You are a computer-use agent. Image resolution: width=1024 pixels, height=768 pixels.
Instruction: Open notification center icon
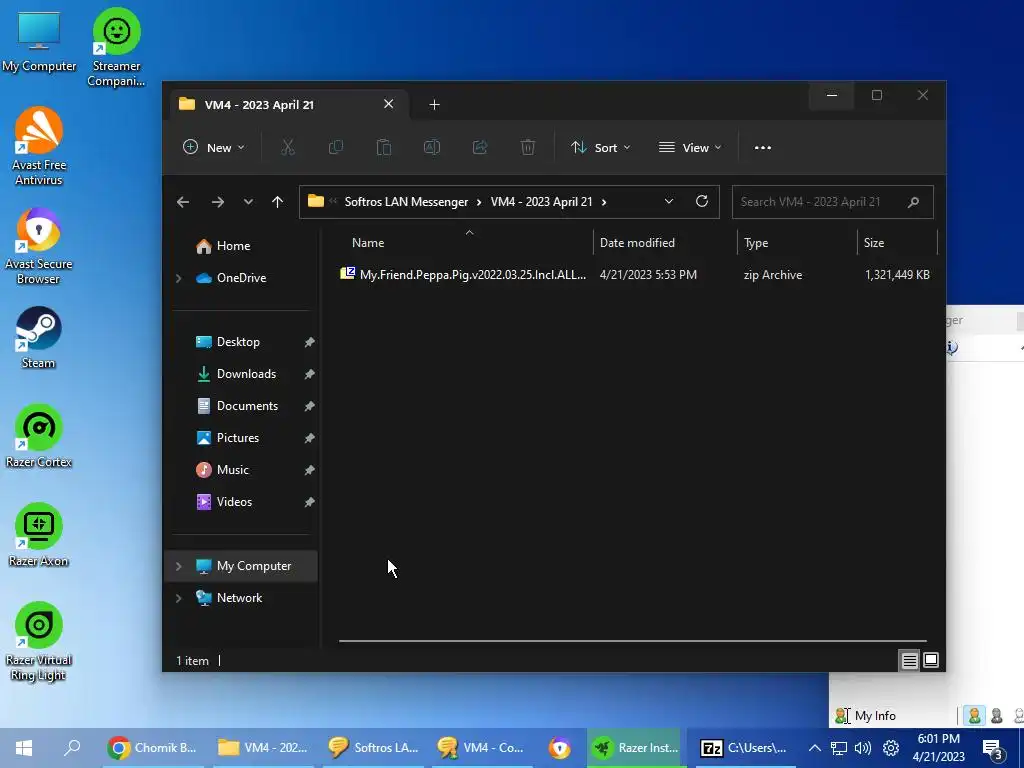[994, 748]
